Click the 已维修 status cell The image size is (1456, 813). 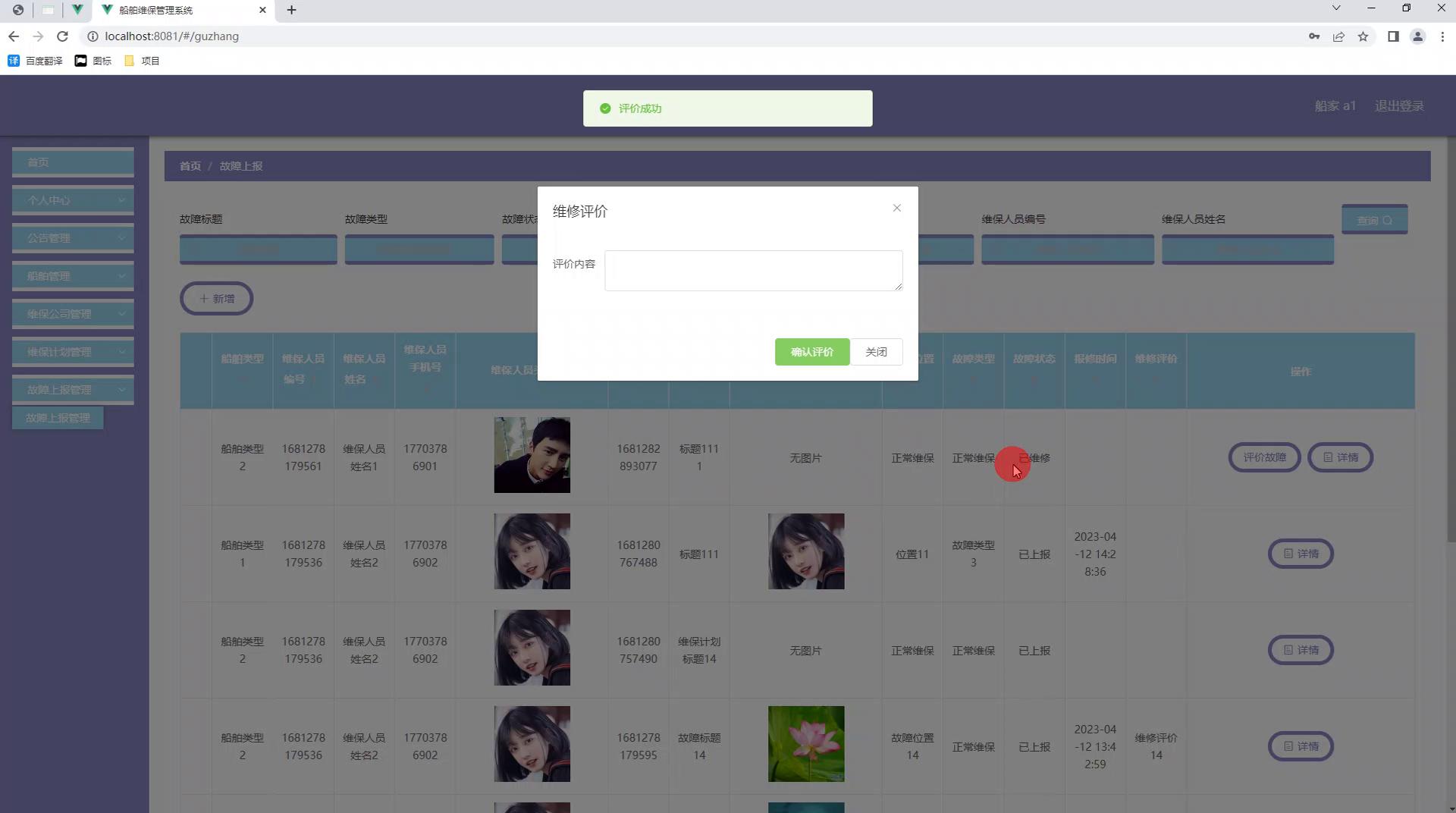pyautogui.click(x=1034, y=458)
